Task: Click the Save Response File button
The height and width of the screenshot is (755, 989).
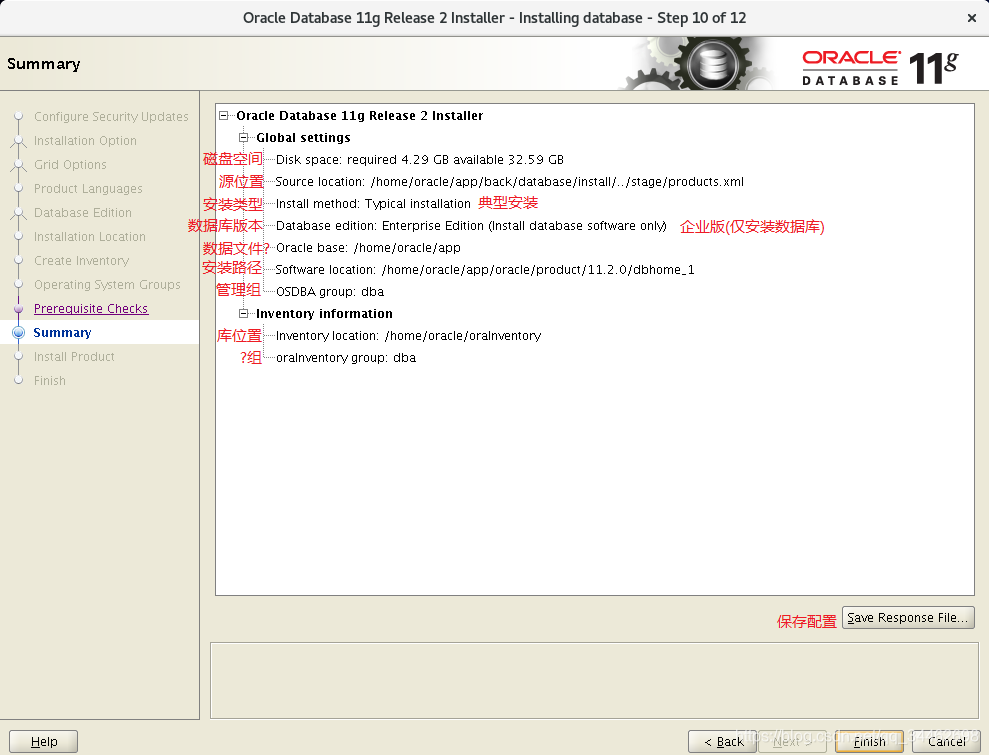Action: pos(908,617)
